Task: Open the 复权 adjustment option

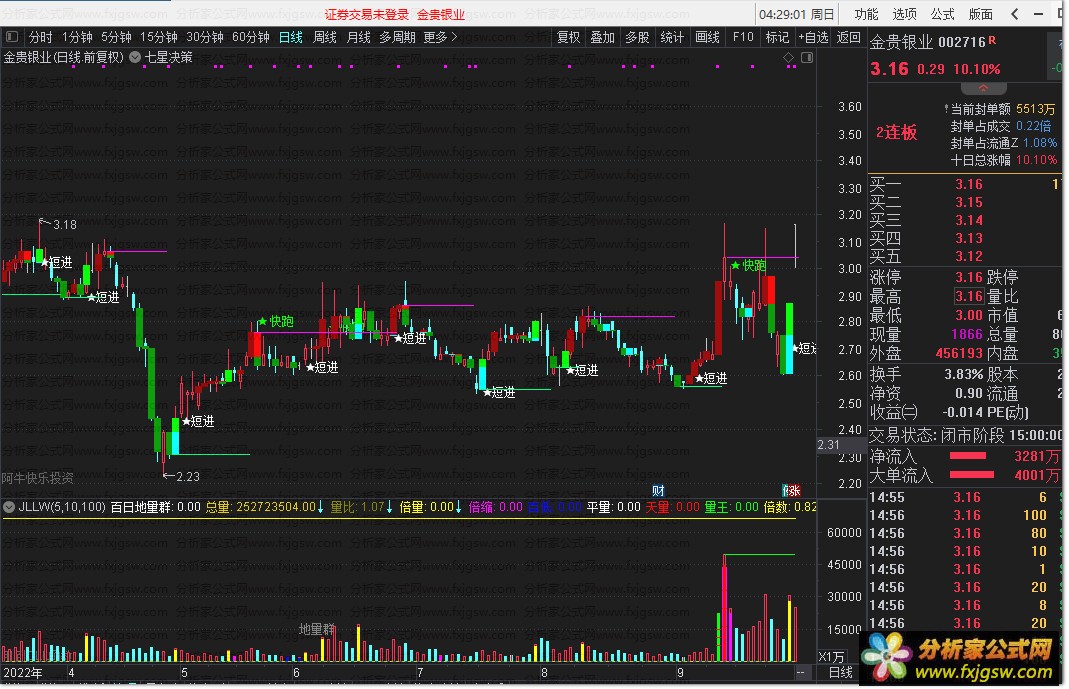Action: 569,37
